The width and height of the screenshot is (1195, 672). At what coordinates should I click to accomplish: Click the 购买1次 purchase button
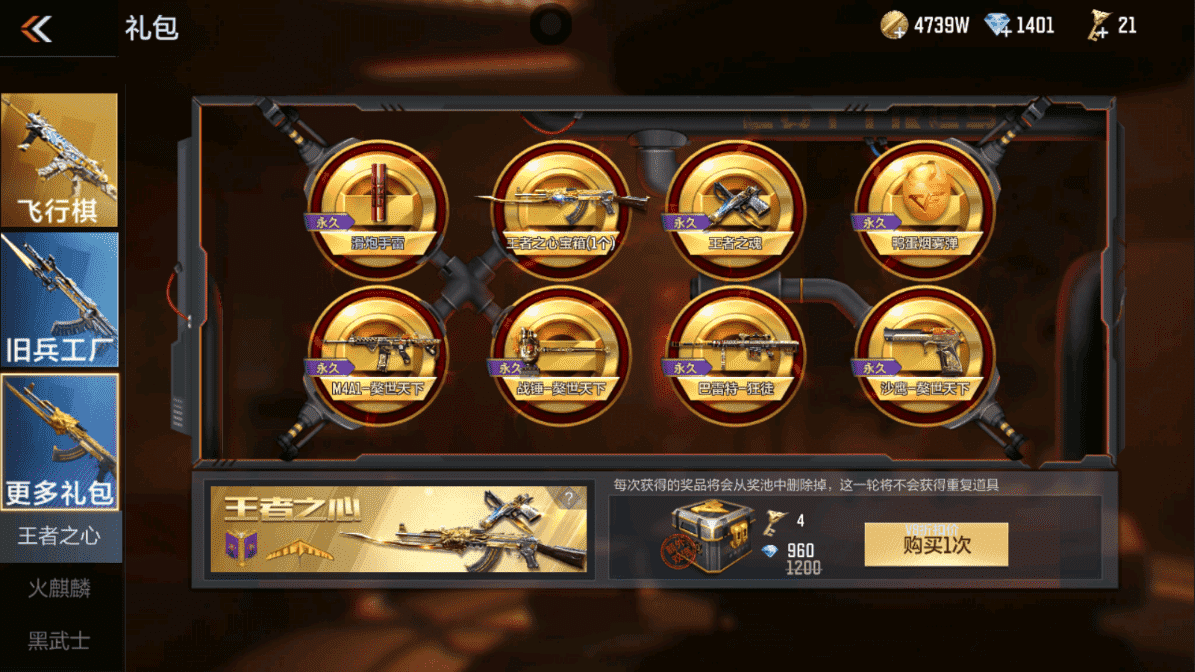click(936, 544)
